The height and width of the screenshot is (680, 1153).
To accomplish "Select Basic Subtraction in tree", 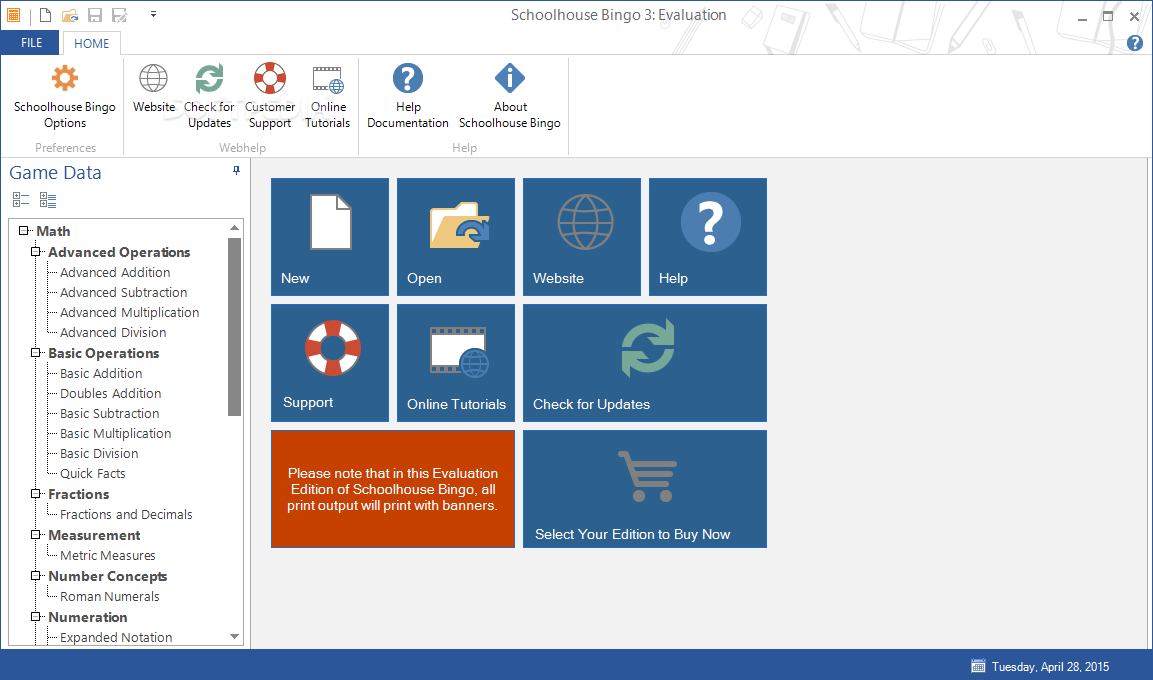I will click(x=110, y=413).
